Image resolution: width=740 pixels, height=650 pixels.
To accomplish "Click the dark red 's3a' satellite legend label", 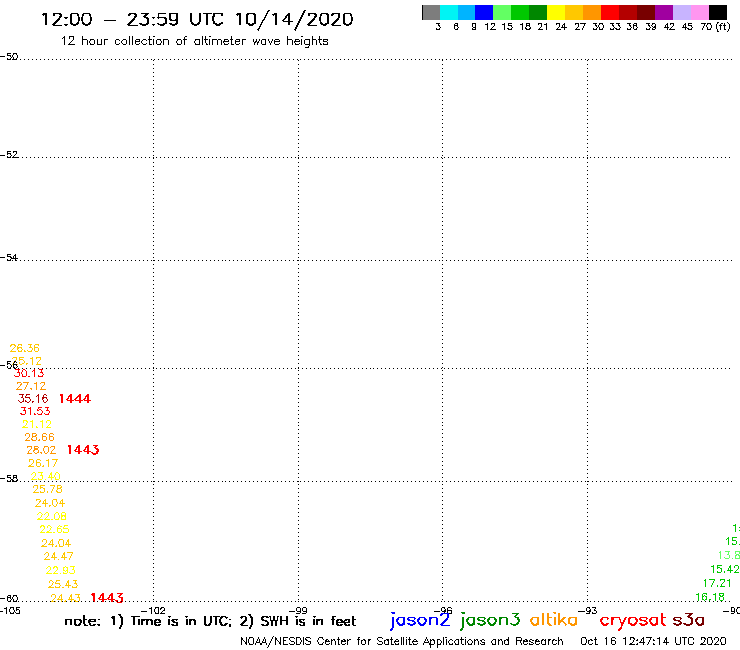I will pyautogui.click(x=688, y=620).
